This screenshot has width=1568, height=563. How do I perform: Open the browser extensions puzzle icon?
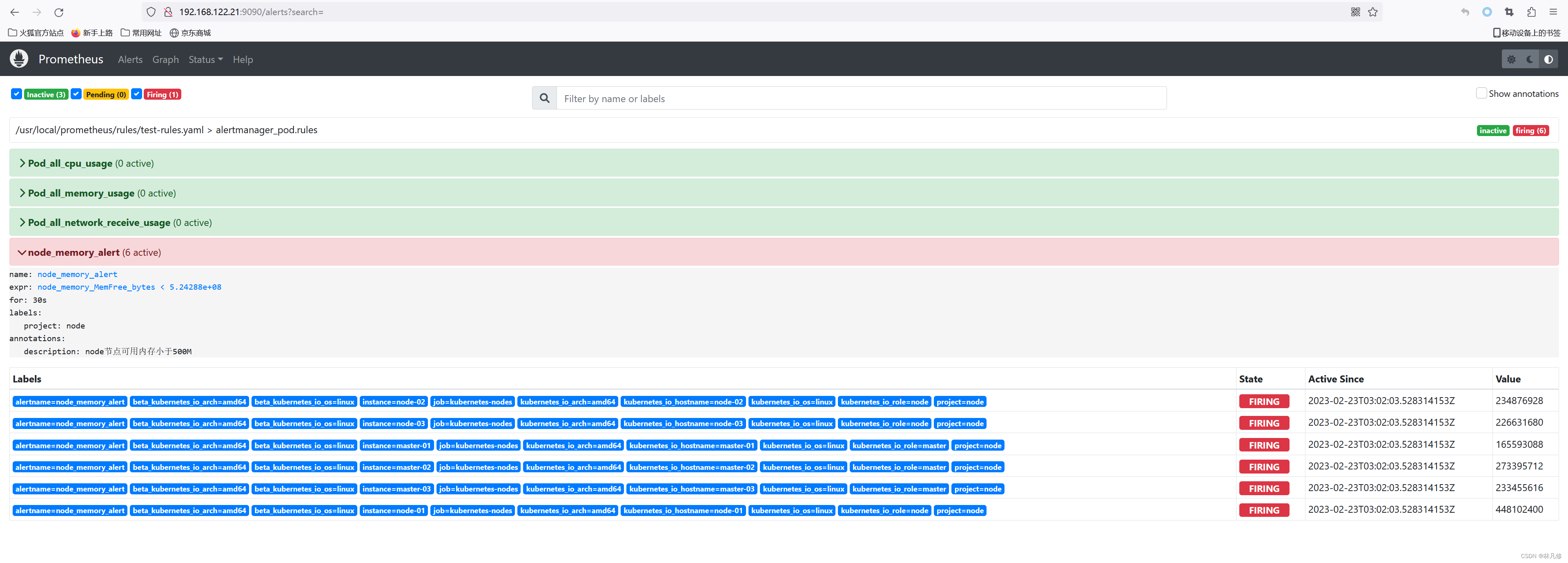[1532, 12]
